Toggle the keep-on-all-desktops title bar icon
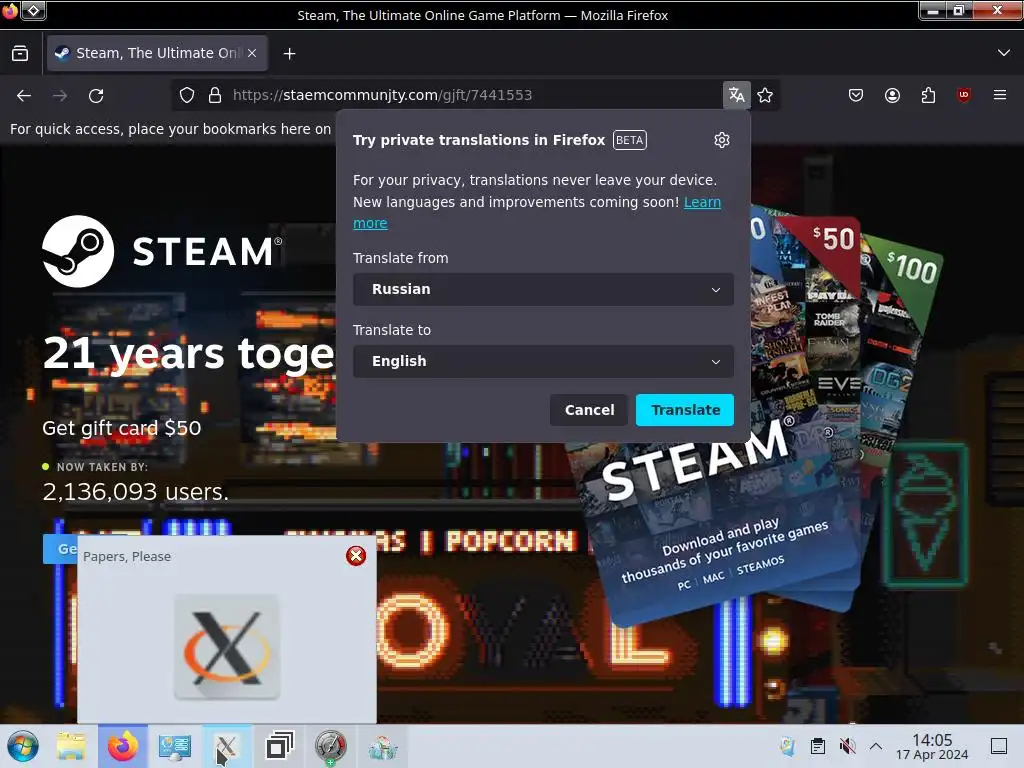The height and width of the screenshot is (768, 1024). point(34,11)
